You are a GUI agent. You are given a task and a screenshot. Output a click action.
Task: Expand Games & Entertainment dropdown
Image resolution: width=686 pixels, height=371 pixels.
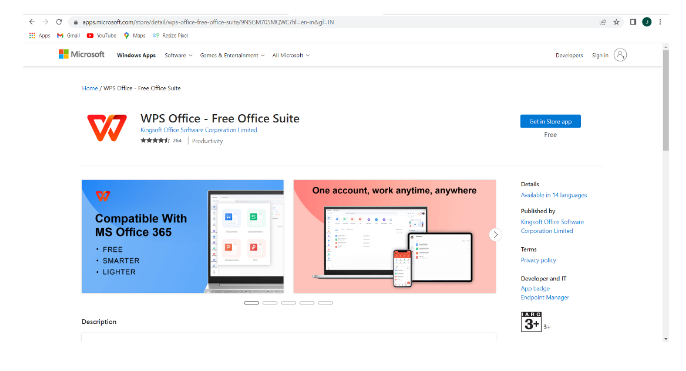[232, 55]
